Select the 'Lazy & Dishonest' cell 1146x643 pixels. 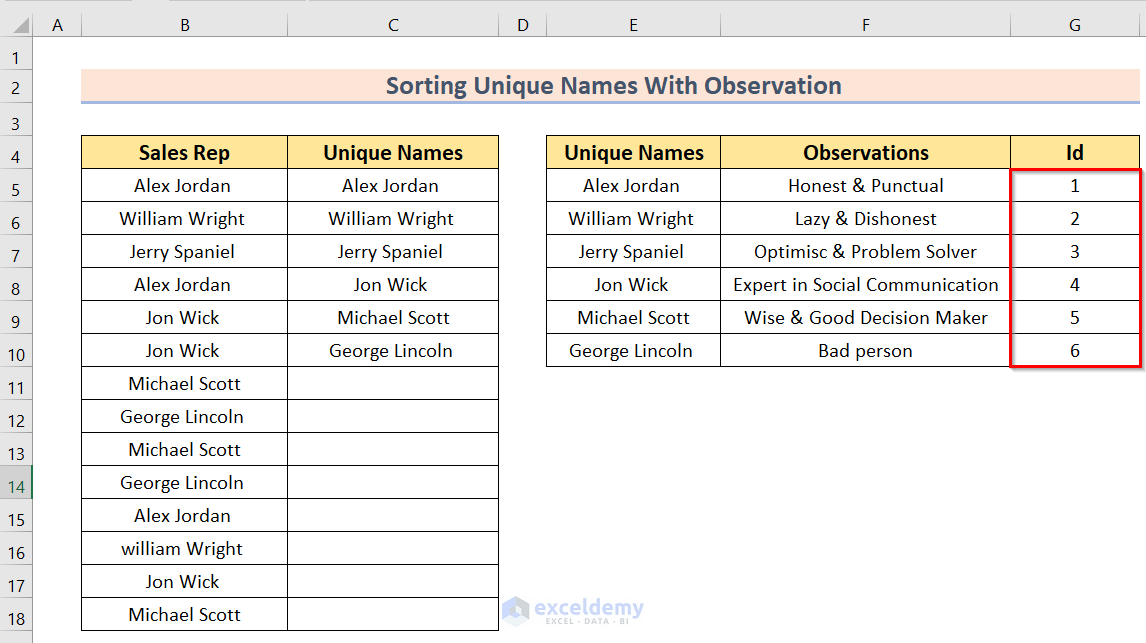pos(866,219)
